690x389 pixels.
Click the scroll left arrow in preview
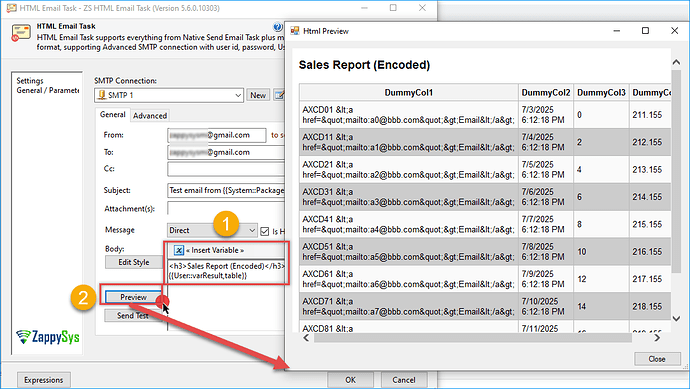pos(307,338)
